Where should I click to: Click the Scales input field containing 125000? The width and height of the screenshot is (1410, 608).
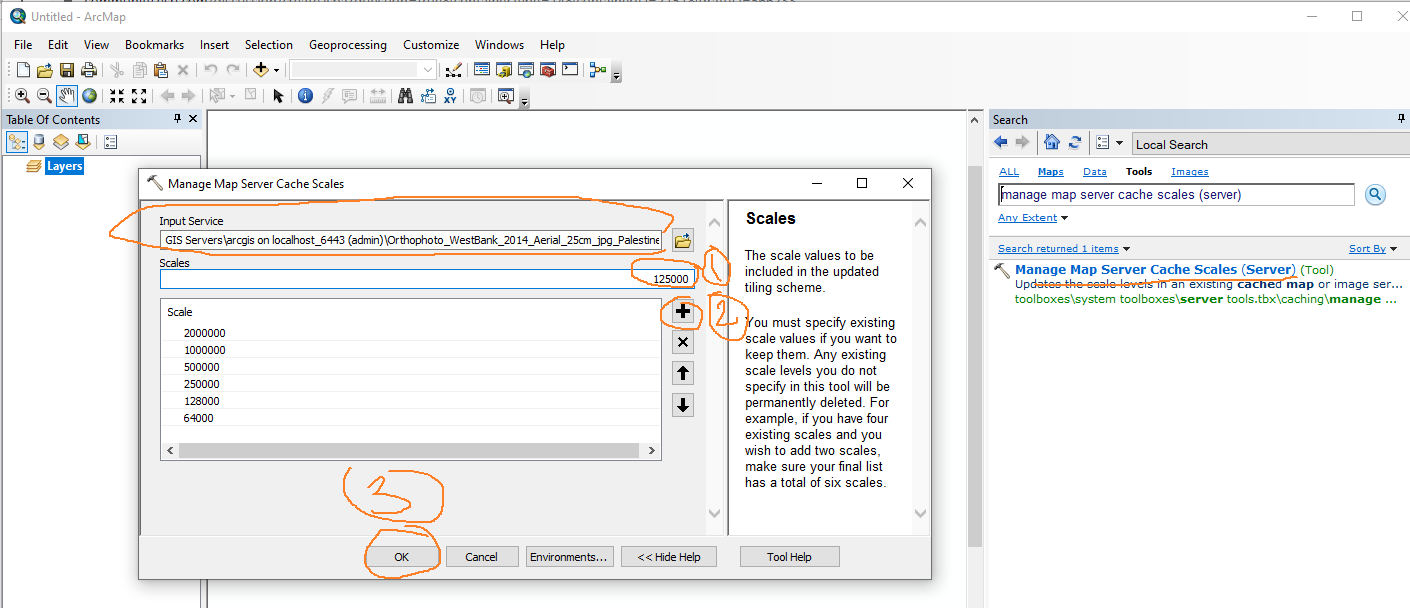427,279
